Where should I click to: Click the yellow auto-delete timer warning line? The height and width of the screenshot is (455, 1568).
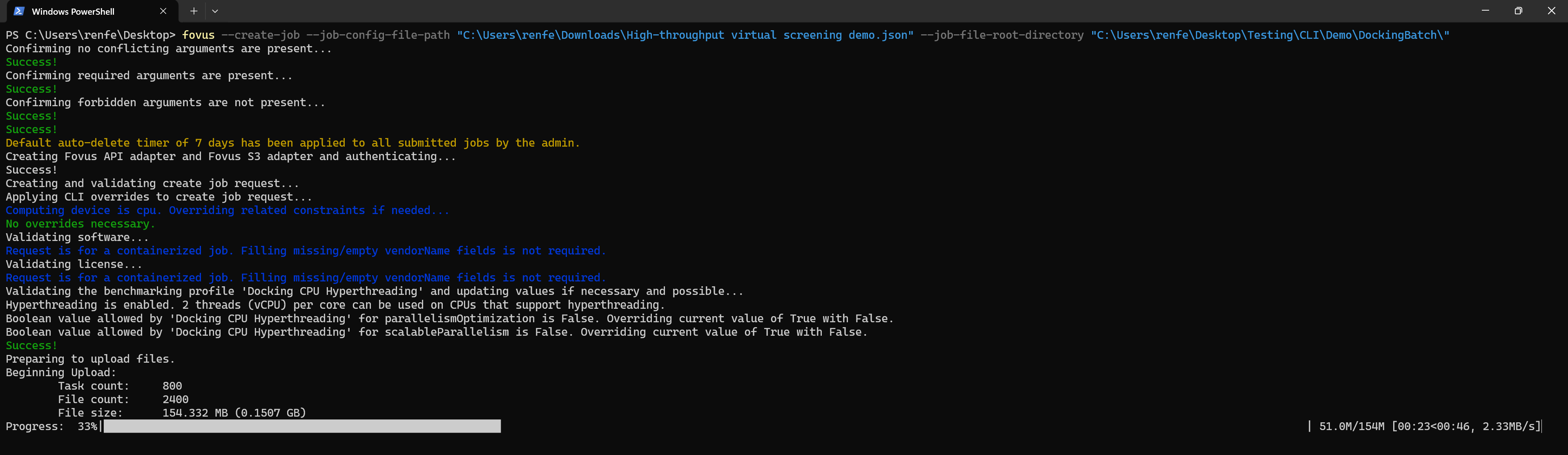coord(293,143)
